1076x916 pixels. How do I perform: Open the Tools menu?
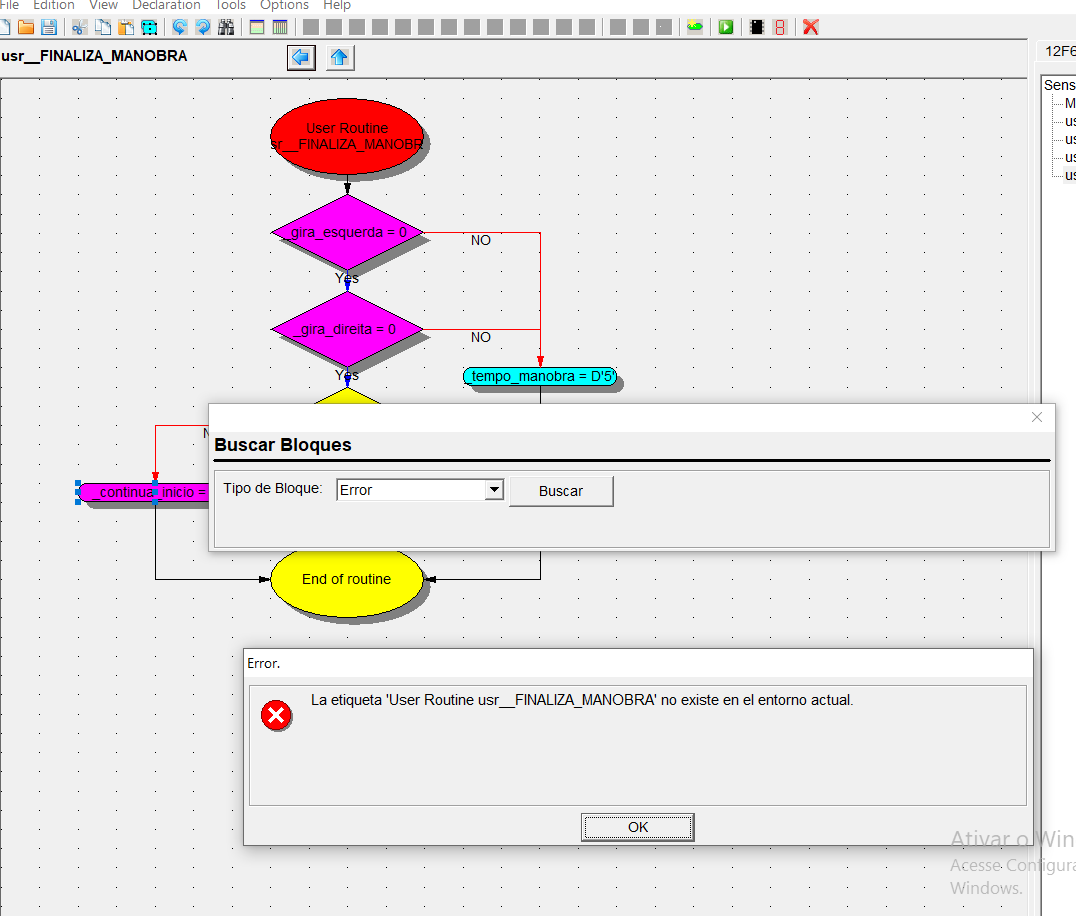(x=231, y=5)
